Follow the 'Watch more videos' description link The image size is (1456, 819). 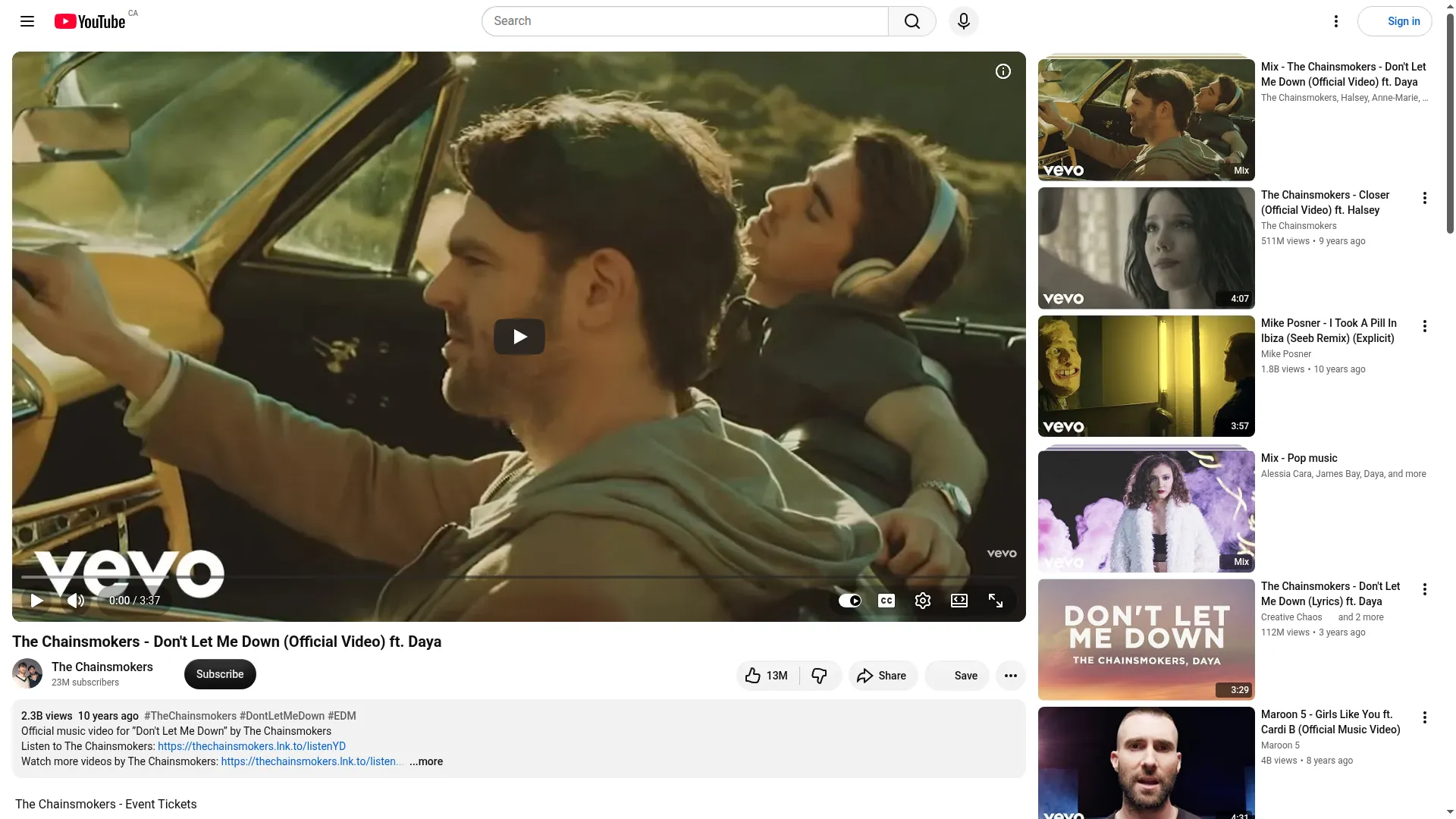(x=311, y=761)
